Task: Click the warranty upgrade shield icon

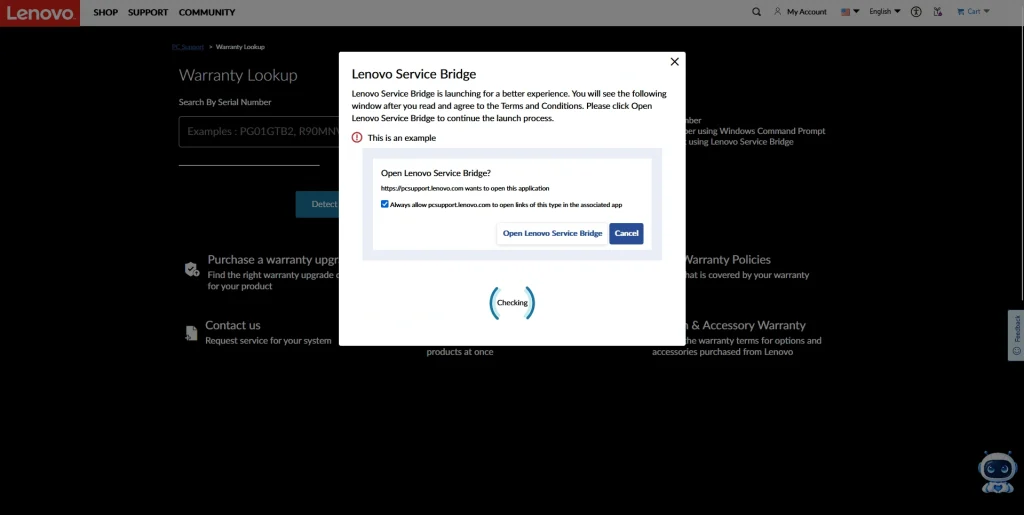Action: pos(191,269)
